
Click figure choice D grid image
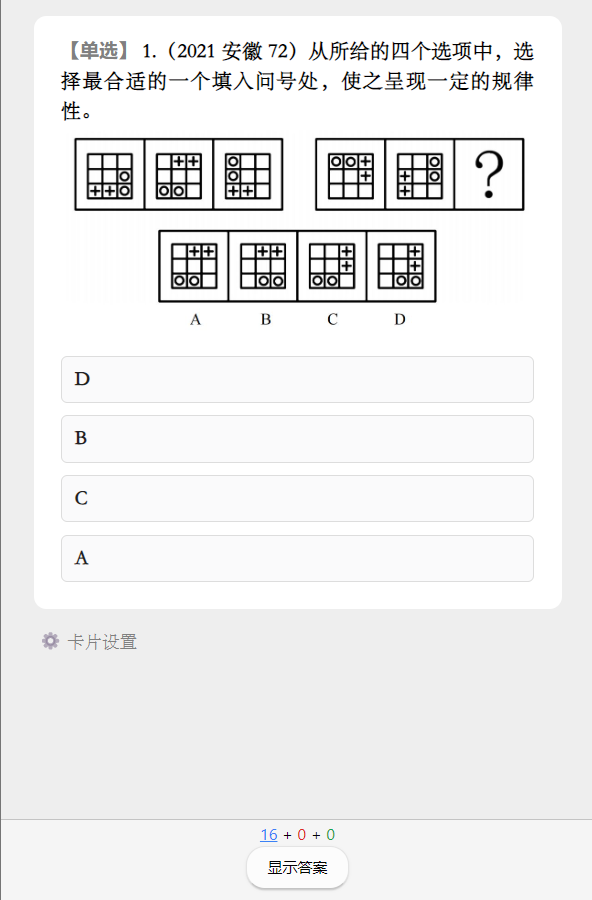[x=401, y=266]
